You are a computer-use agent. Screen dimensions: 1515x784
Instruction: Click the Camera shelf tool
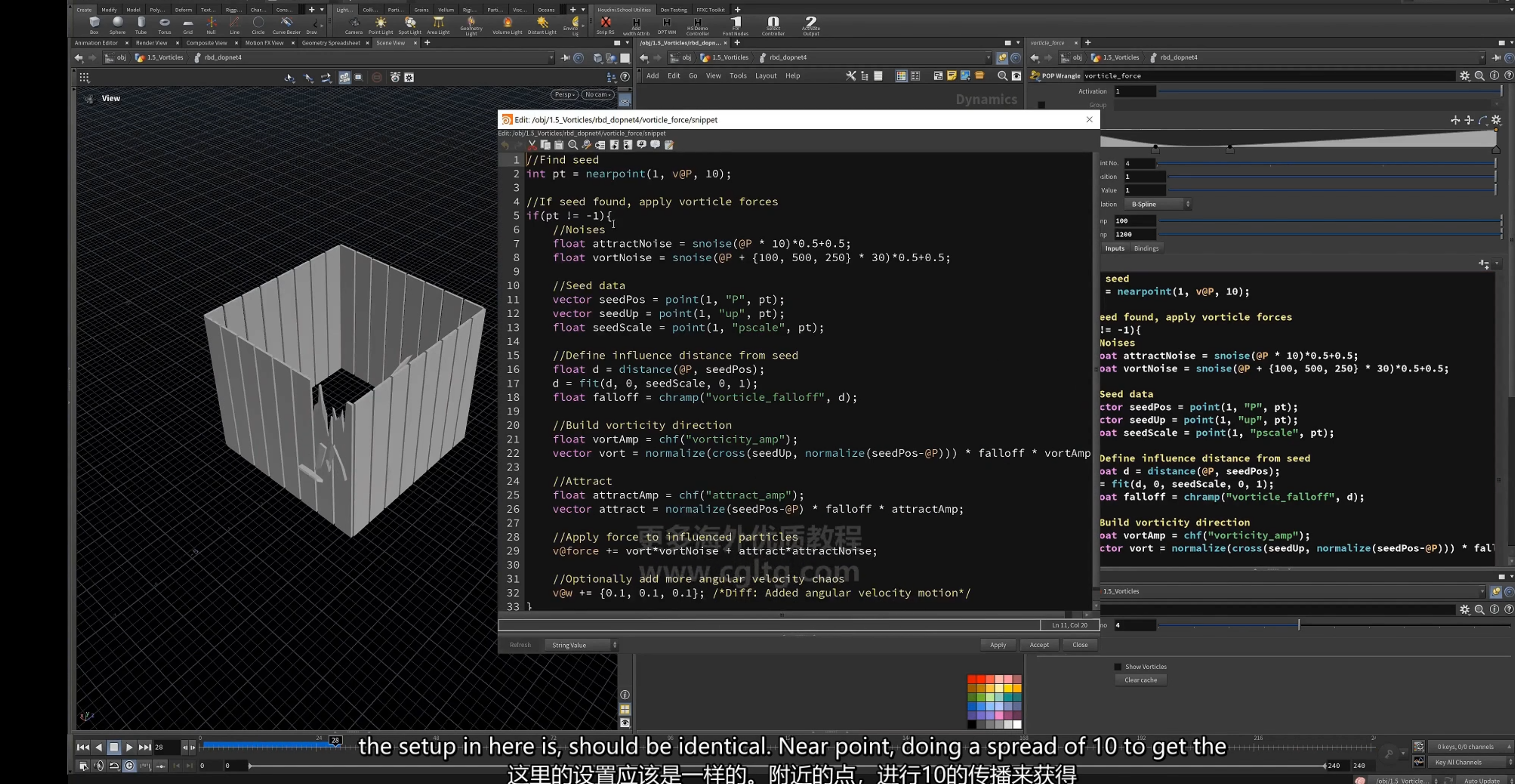click(353, 25)
